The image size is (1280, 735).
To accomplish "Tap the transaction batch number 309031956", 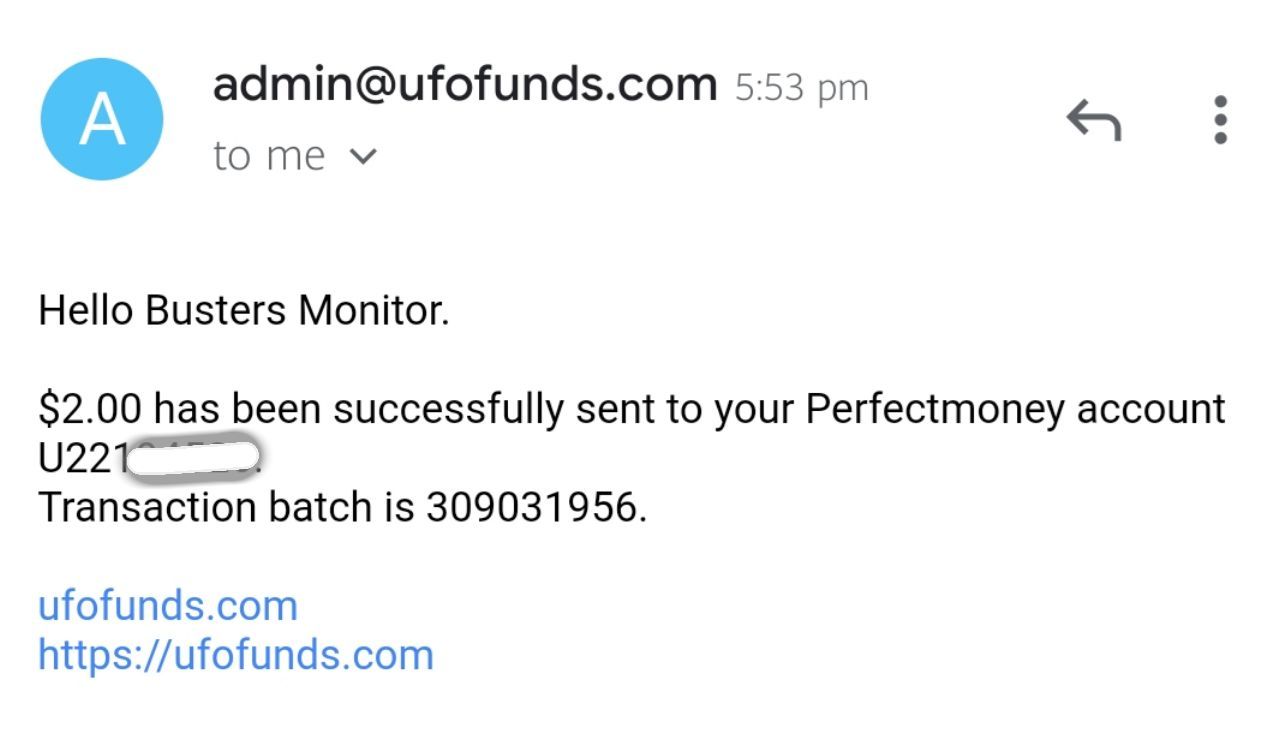I will [x=531, y=507].
